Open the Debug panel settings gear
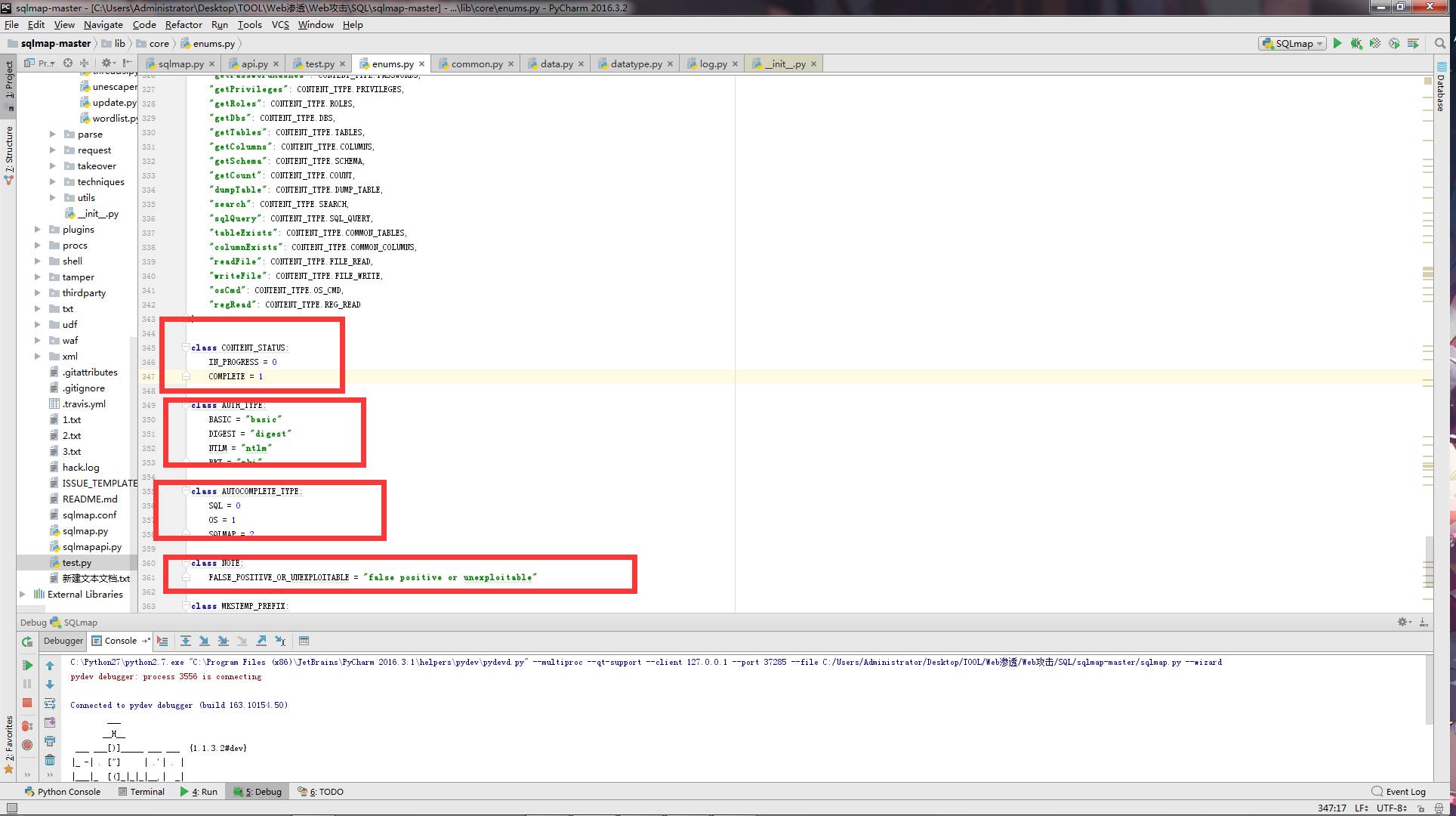The width and height of the screenshot is (1456, 816). click(1404, 622)
